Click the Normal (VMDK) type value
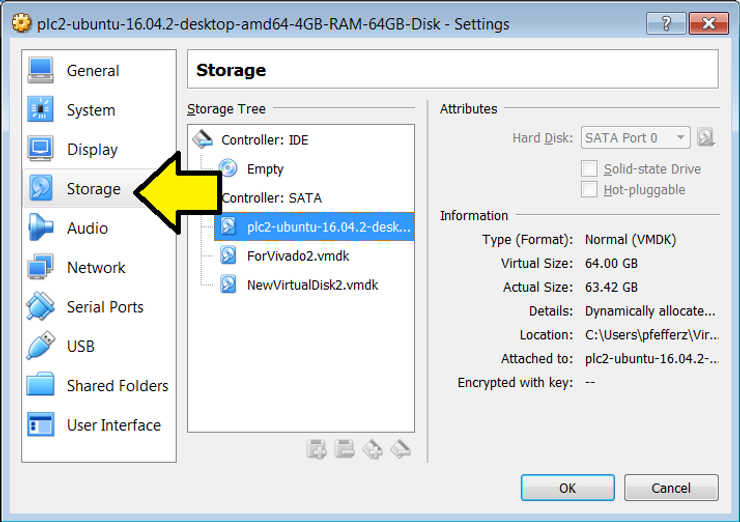Image resolution: width=740 pixels, height=522 pixels. (631, 240)
